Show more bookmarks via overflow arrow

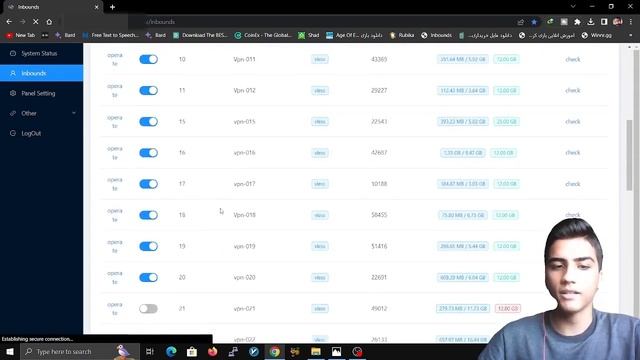click(x=631, y=36)
